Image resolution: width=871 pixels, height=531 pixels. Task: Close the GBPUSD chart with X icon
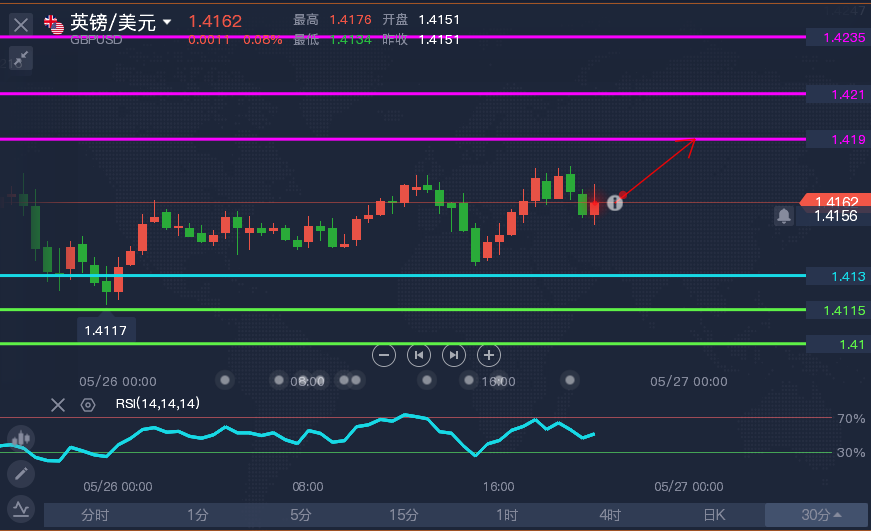(x=21, y=25)
